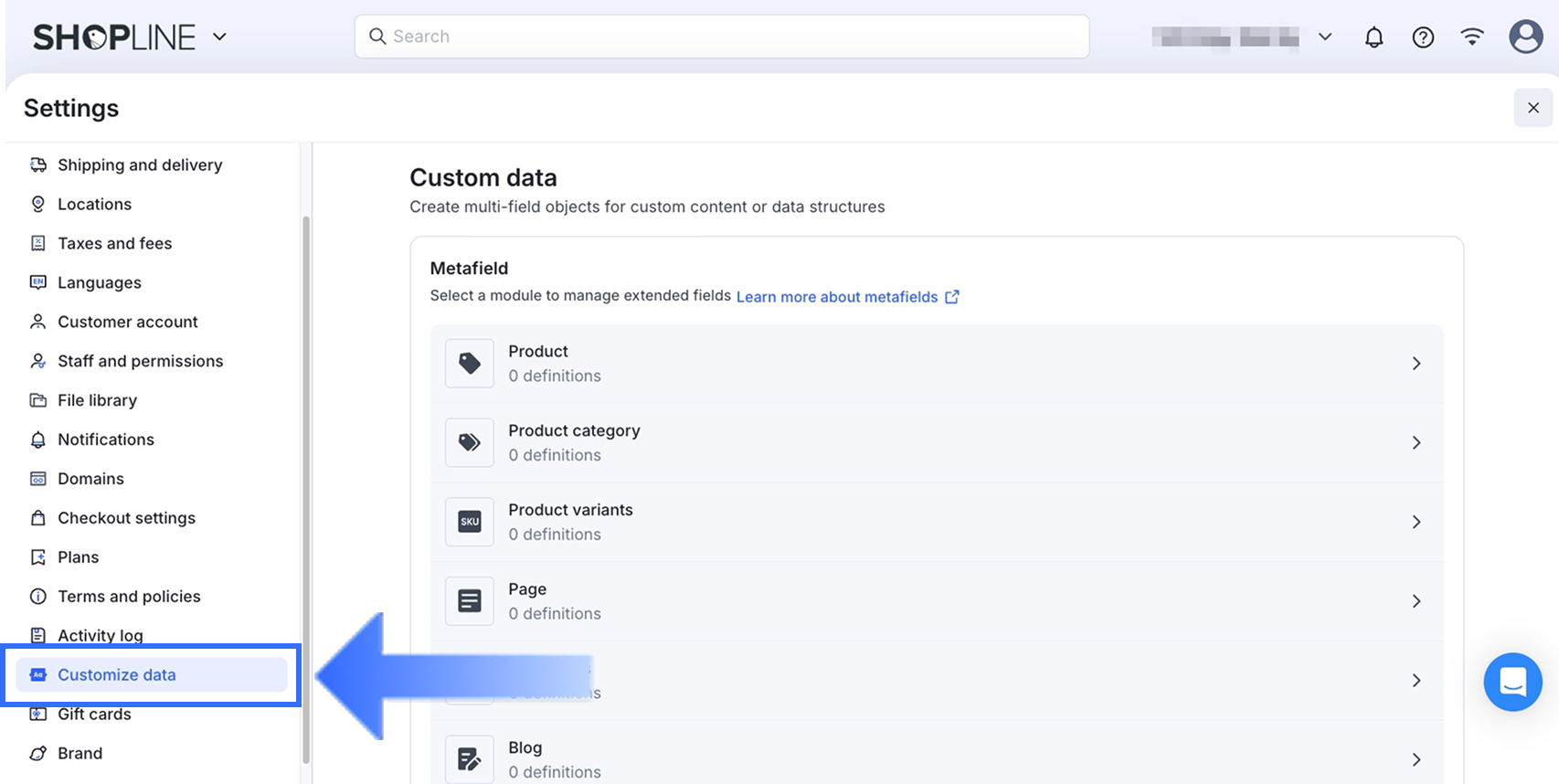
Task: Expand the Product category row chevron
Action: click(1416, 443)
